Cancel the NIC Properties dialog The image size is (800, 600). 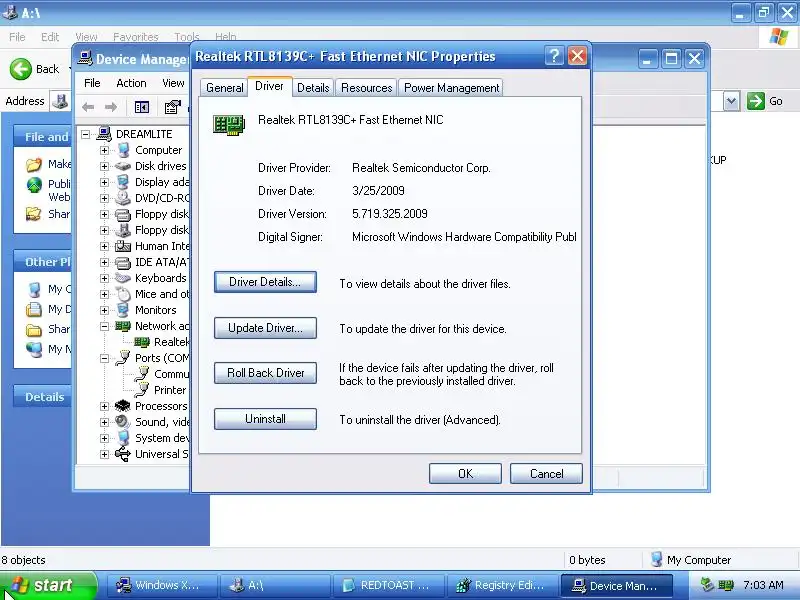(x=546, y=474)
